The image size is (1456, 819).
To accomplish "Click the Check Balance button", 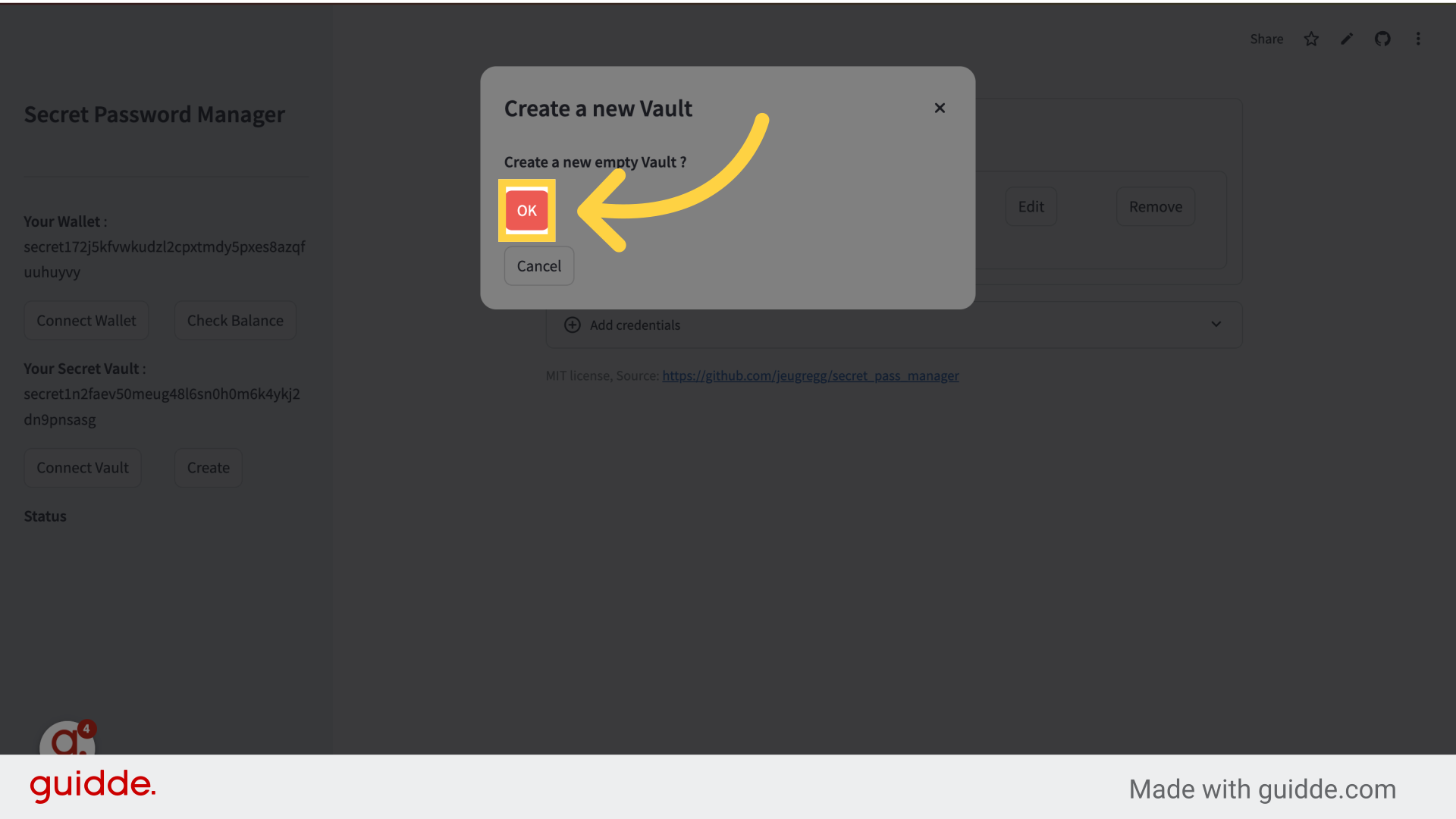I will (235, 320).
